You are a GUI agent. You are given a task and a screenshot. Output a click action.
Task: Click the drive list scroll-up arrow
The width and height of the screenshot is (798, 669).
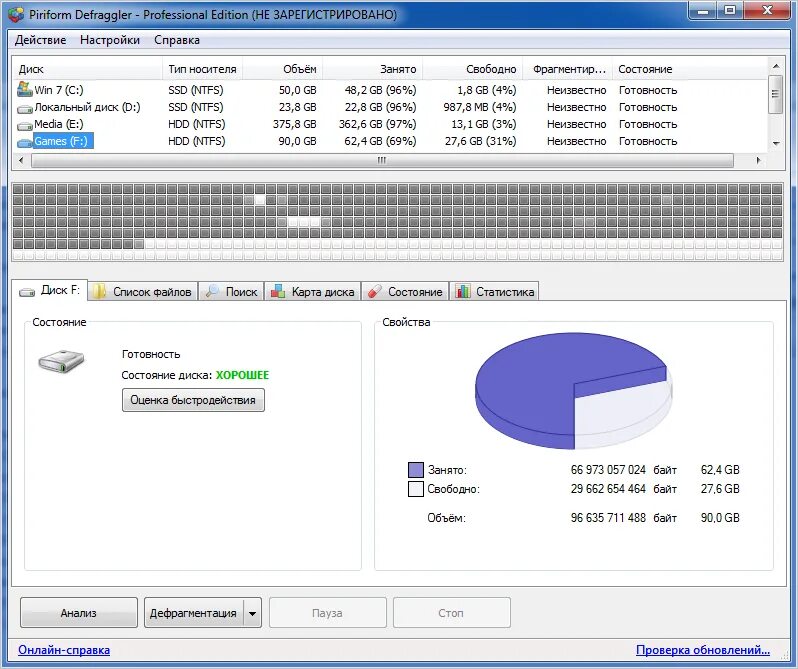click(x=776, y=66)
